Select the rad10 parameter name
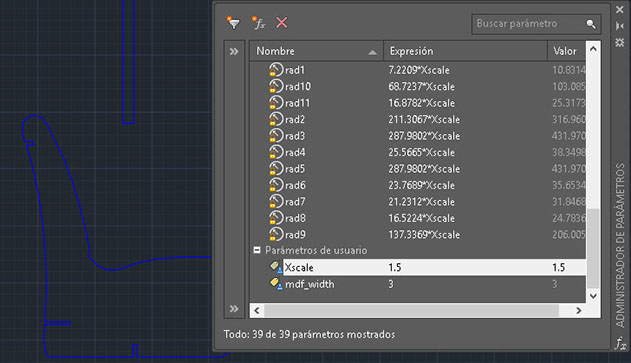 click(x=298, y=87)
